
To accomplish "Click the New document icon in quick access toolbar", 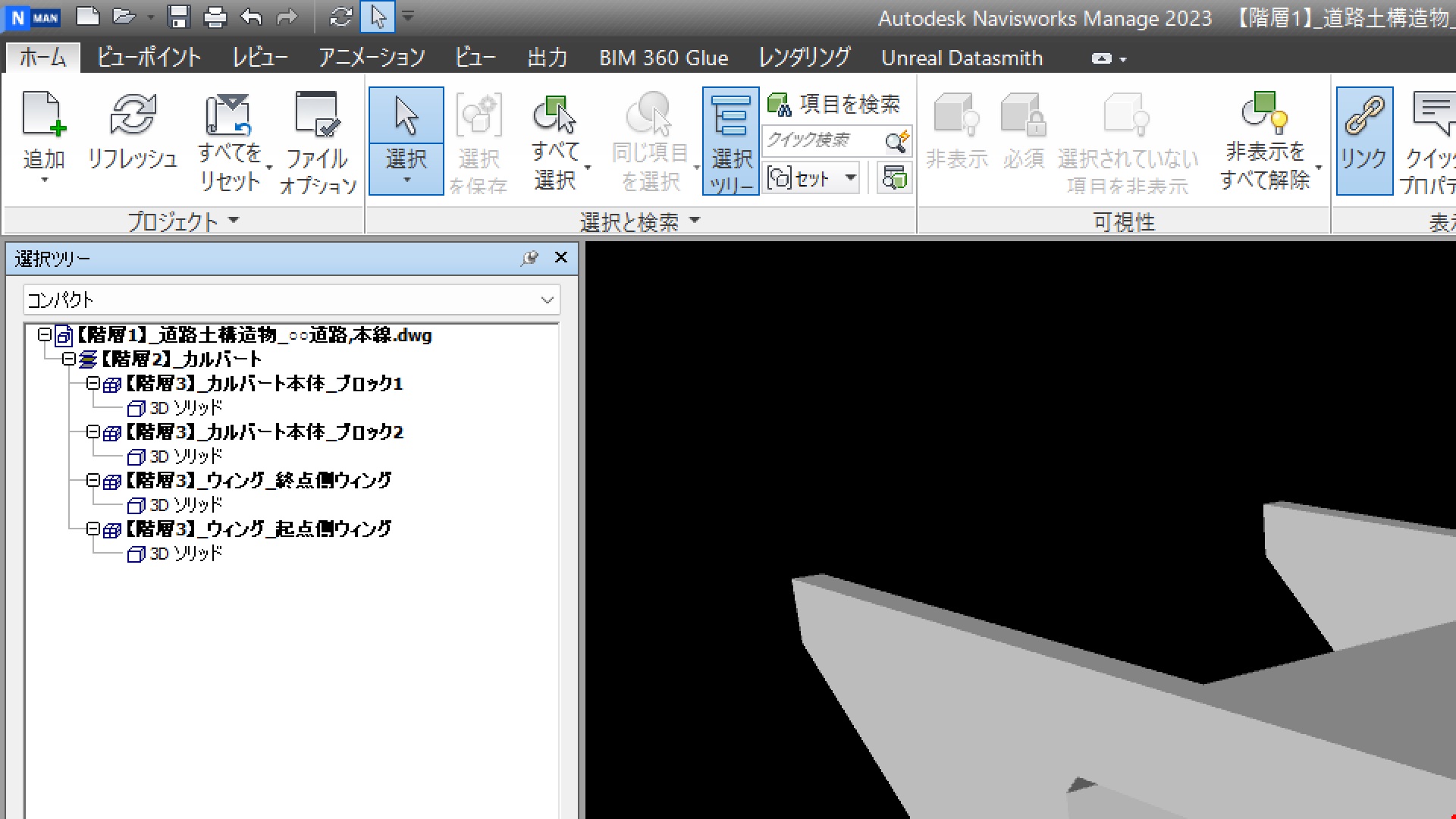I will click(x=88, y=17).
